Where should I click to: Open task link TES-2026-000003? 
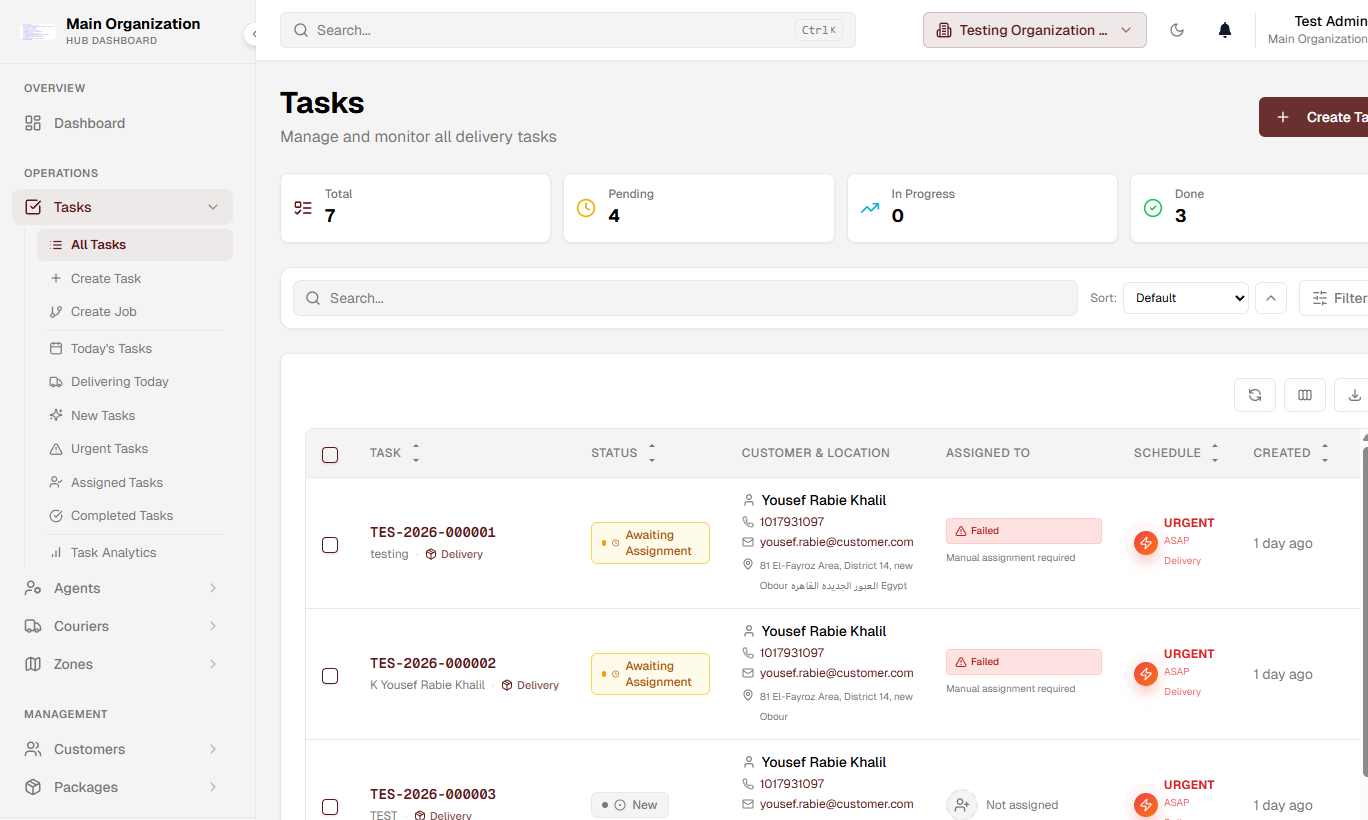[433, 794]
